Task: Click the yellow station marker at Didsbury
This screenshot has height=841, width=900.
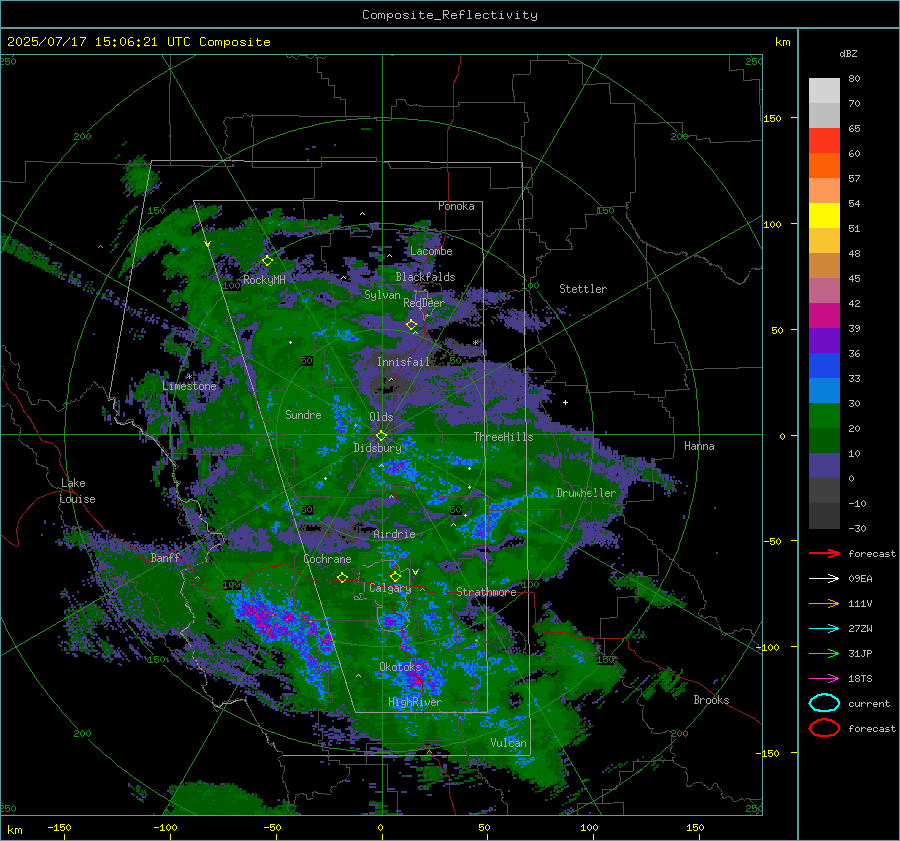Action: point(381,436)
